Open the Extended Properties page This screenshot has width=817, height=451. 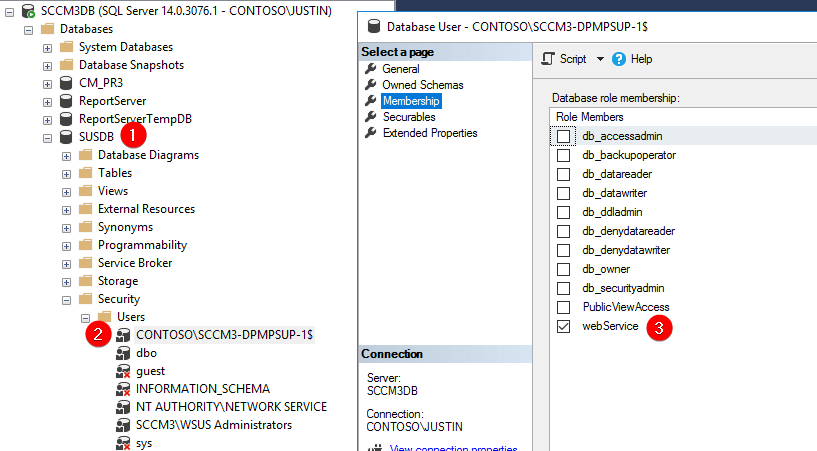point(430,133)
